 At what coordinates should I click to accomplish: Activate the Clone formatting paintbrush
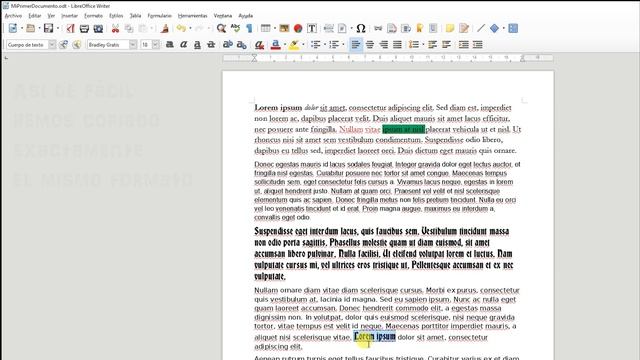point(165,28)
